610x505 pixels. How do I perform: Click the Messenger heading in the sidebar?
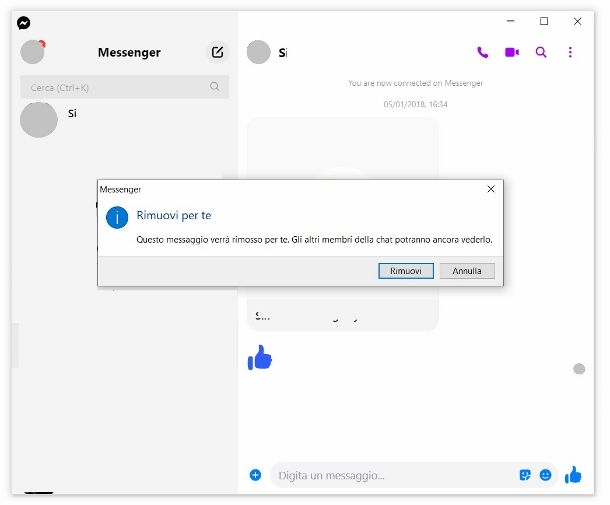pyautogui.click(x=129, y=52)
